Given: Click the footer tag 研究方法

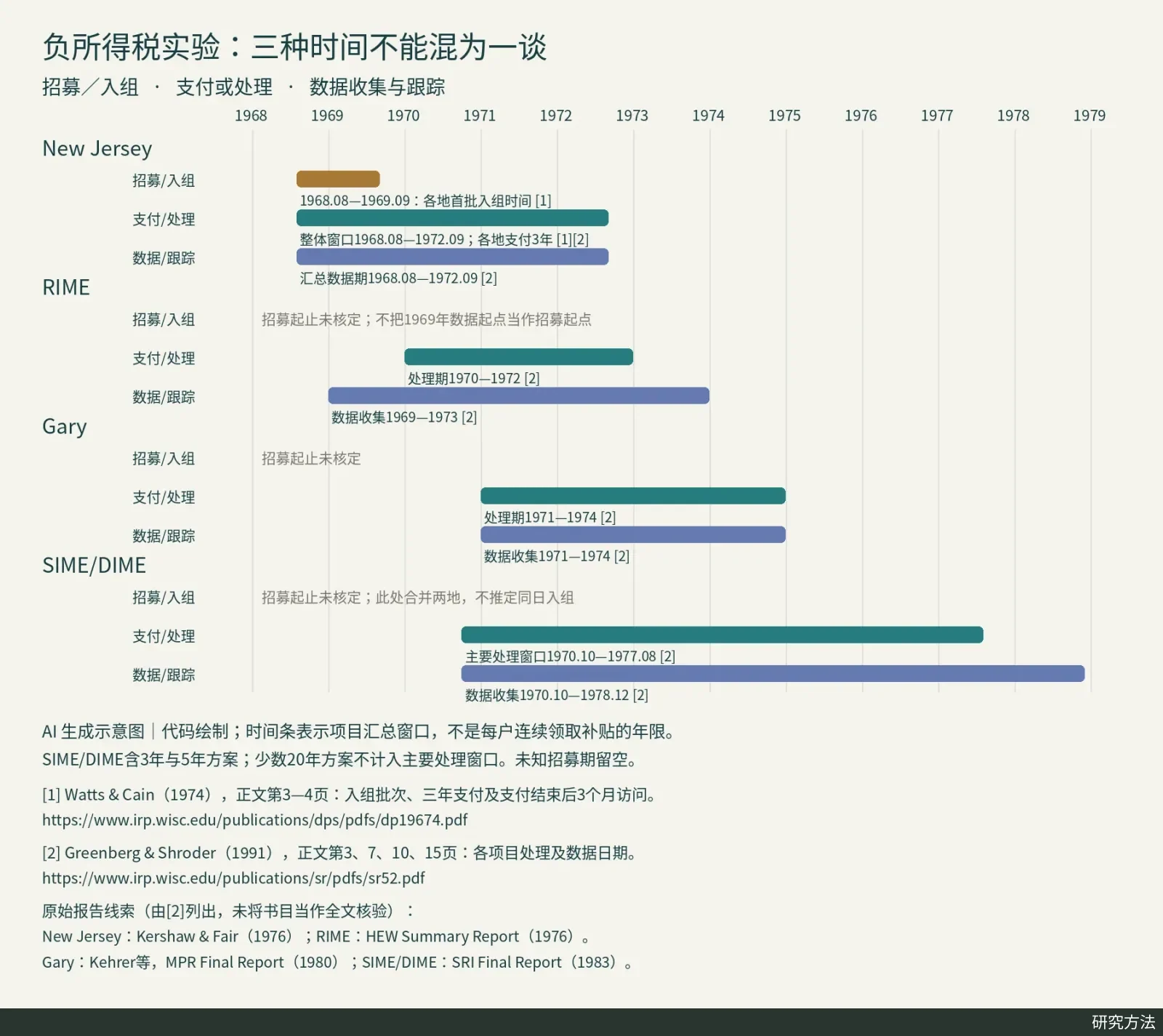Looking at the screenshot, I should pos(1123,1022).
